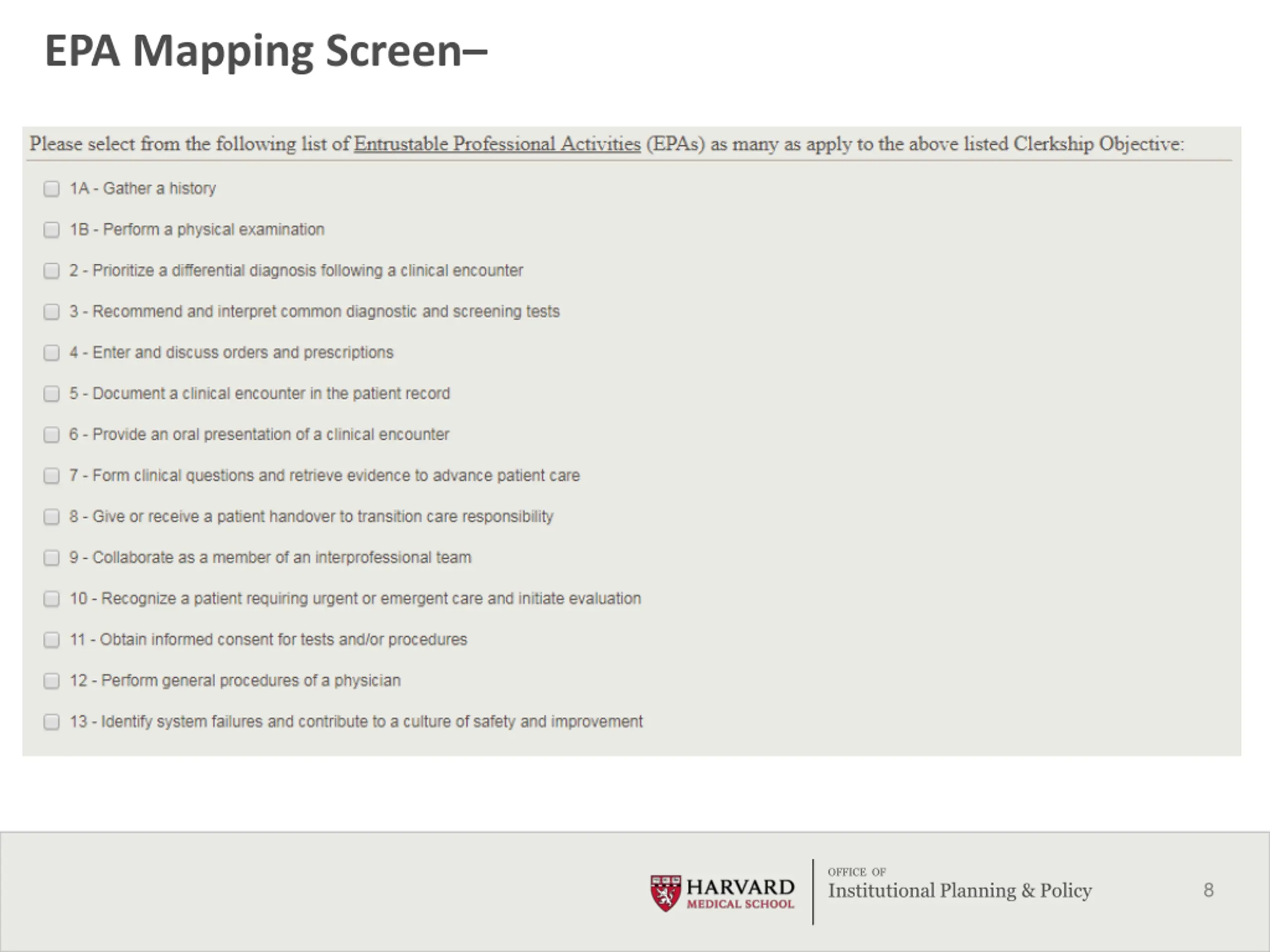This screenshot has height=952, width=1270.
Task: Tick Document a clinical encounter checkbox
Action: (x=52, y=394)
